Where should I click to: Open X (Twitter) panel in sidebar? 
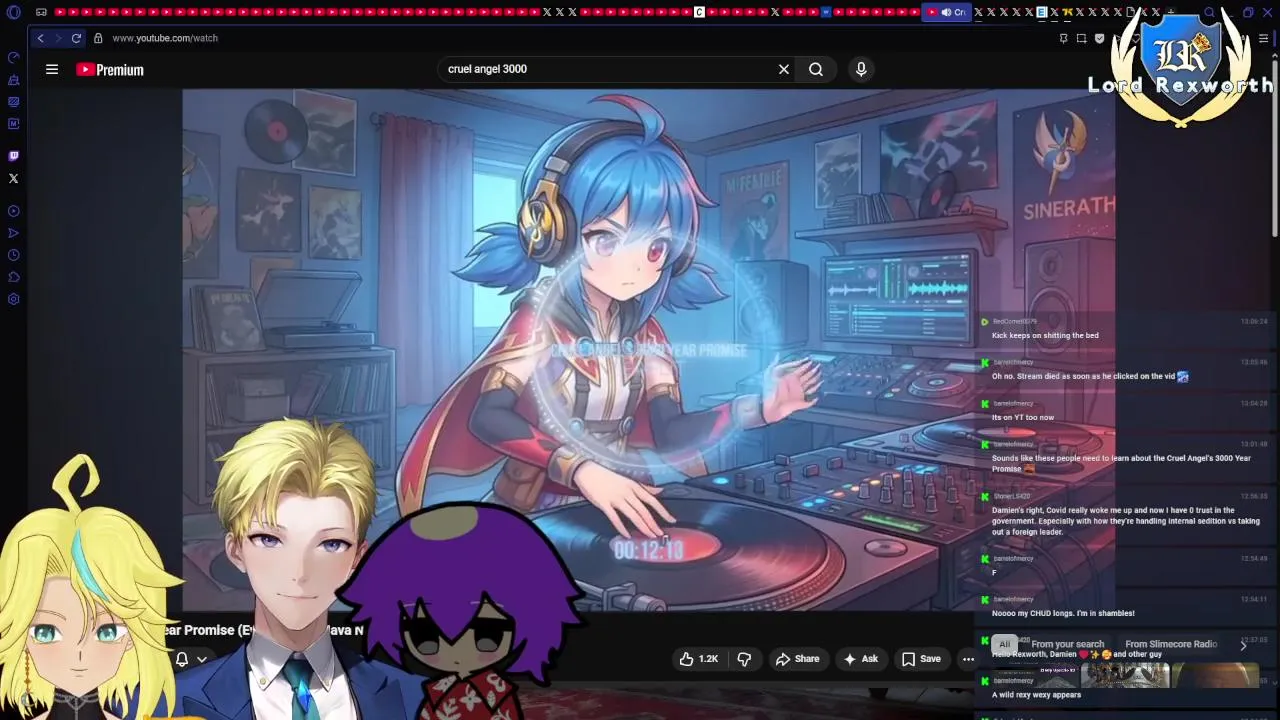(x=14, y=178)
